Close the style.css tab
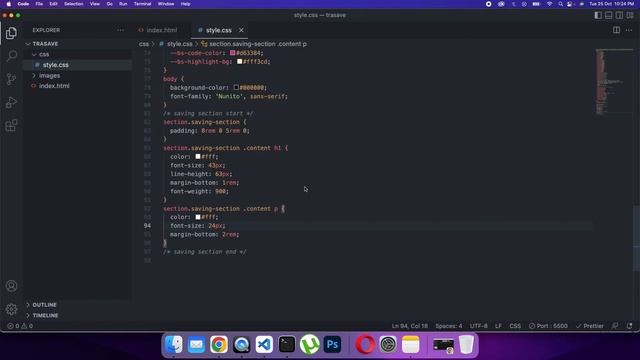 [x=241, y=30]
